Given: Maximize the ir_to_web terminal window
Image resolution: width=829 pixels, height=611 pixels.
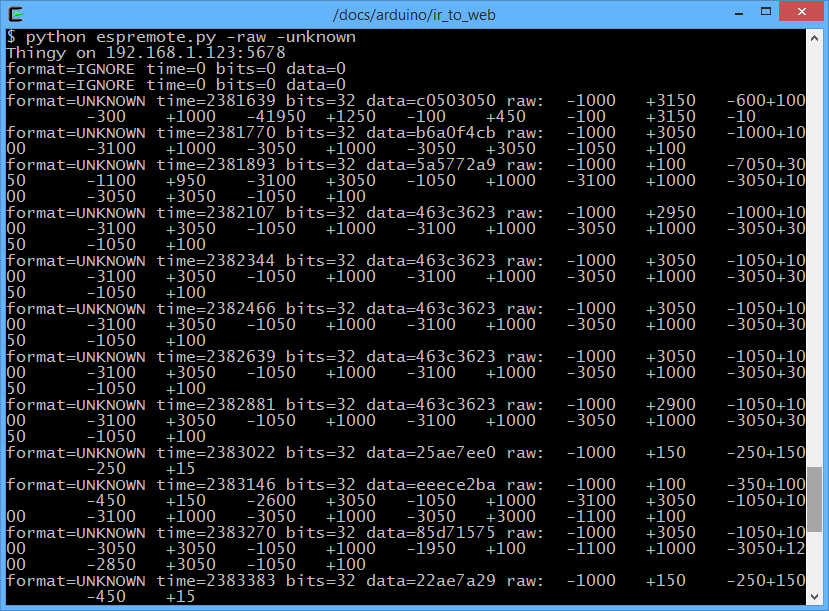Looking at the screenshot, I should click(766, 12).
